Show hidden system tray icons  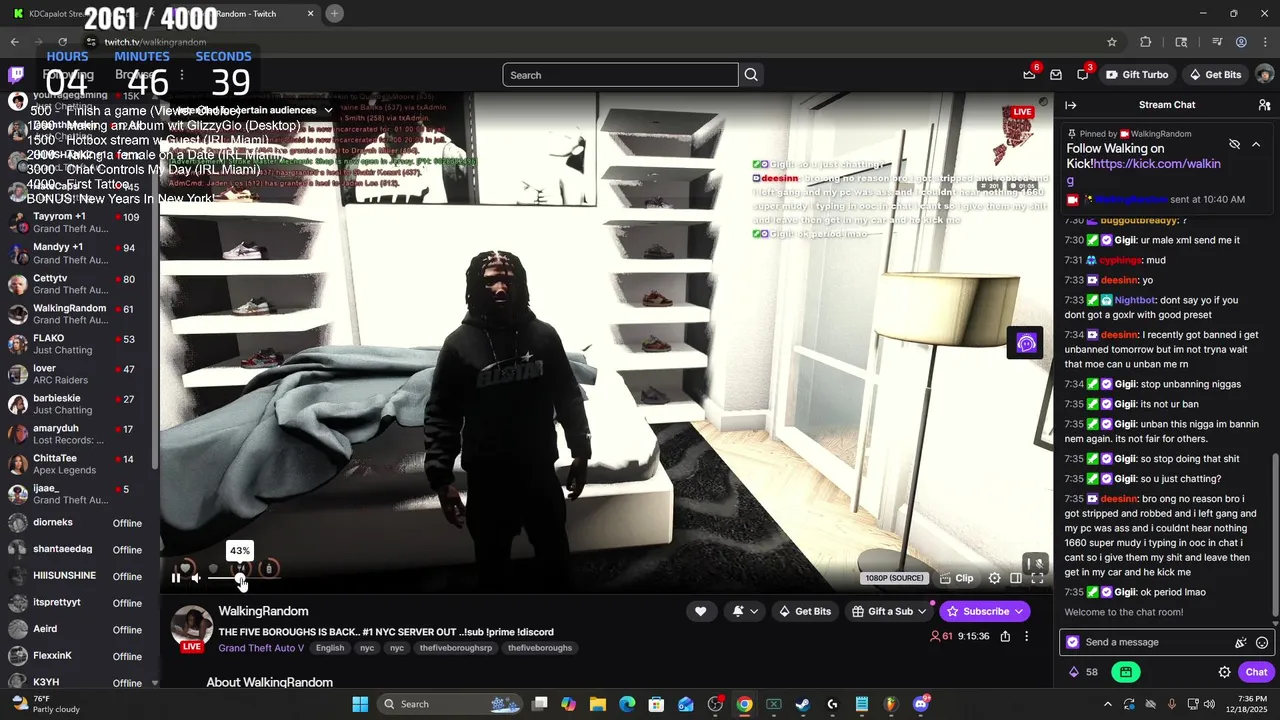tap(1107, 704)
